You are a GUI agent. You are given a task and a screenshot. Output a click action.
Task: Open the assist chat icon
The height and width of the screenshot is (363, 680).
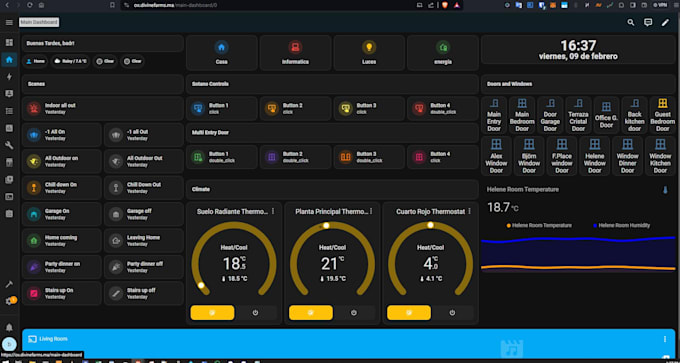[648, 23]
